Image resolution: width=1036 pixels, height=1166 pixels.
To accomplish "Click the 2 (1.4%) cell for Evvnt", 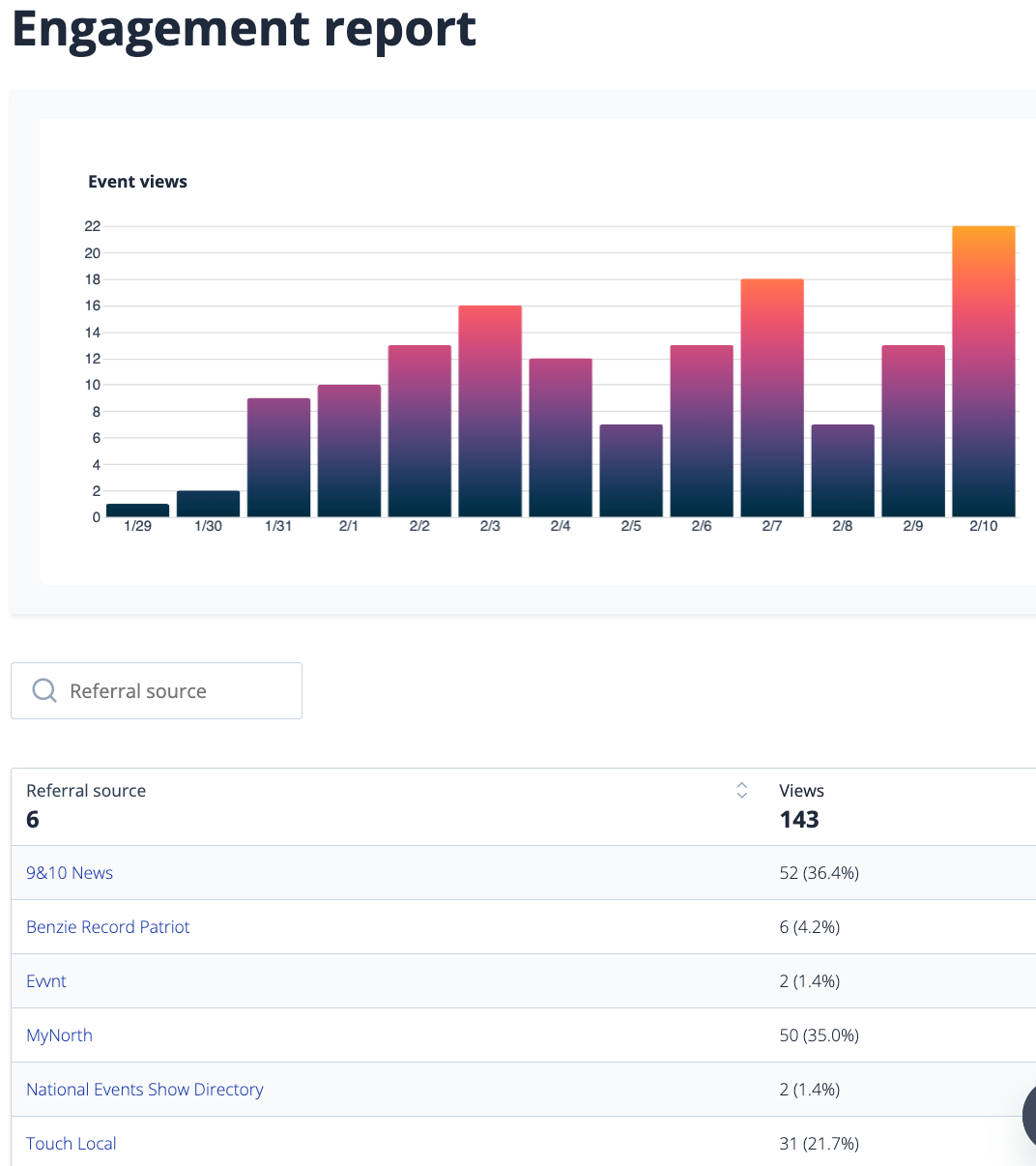I will pos(809,981).
